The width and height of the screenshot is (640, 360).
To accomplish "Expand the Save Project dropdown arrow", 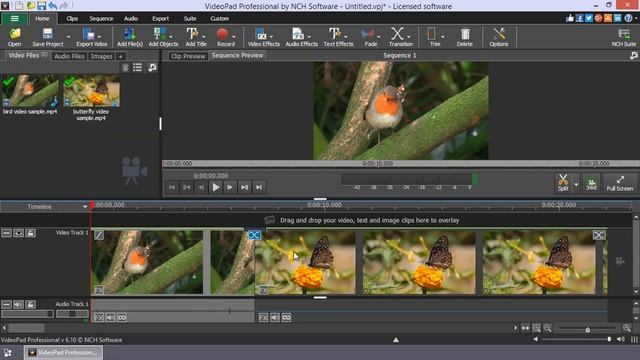I will (68, 37).
